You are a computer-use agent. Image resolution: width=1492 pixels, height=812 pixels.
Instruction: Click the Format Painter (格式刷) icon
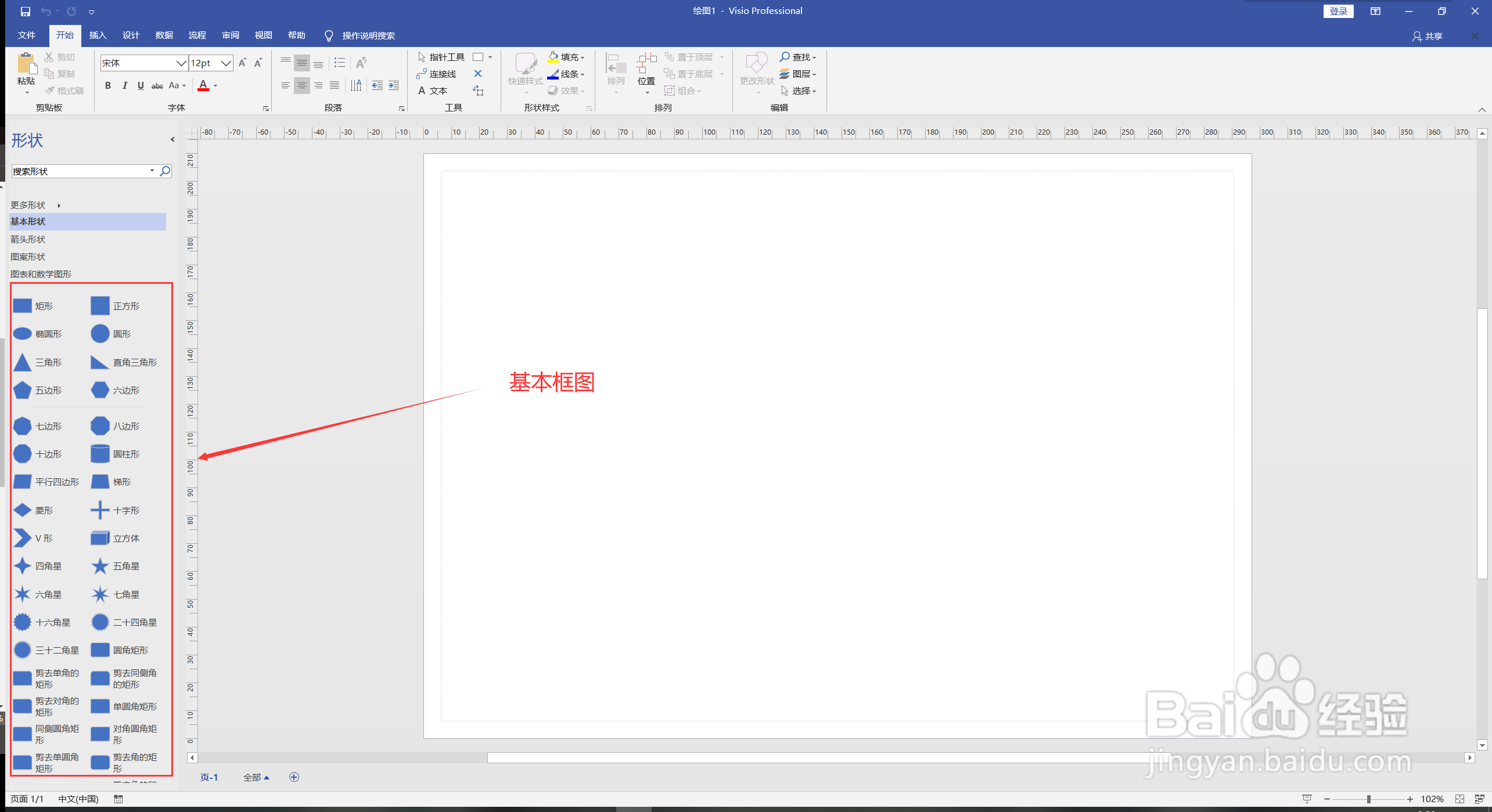(64, 91)
